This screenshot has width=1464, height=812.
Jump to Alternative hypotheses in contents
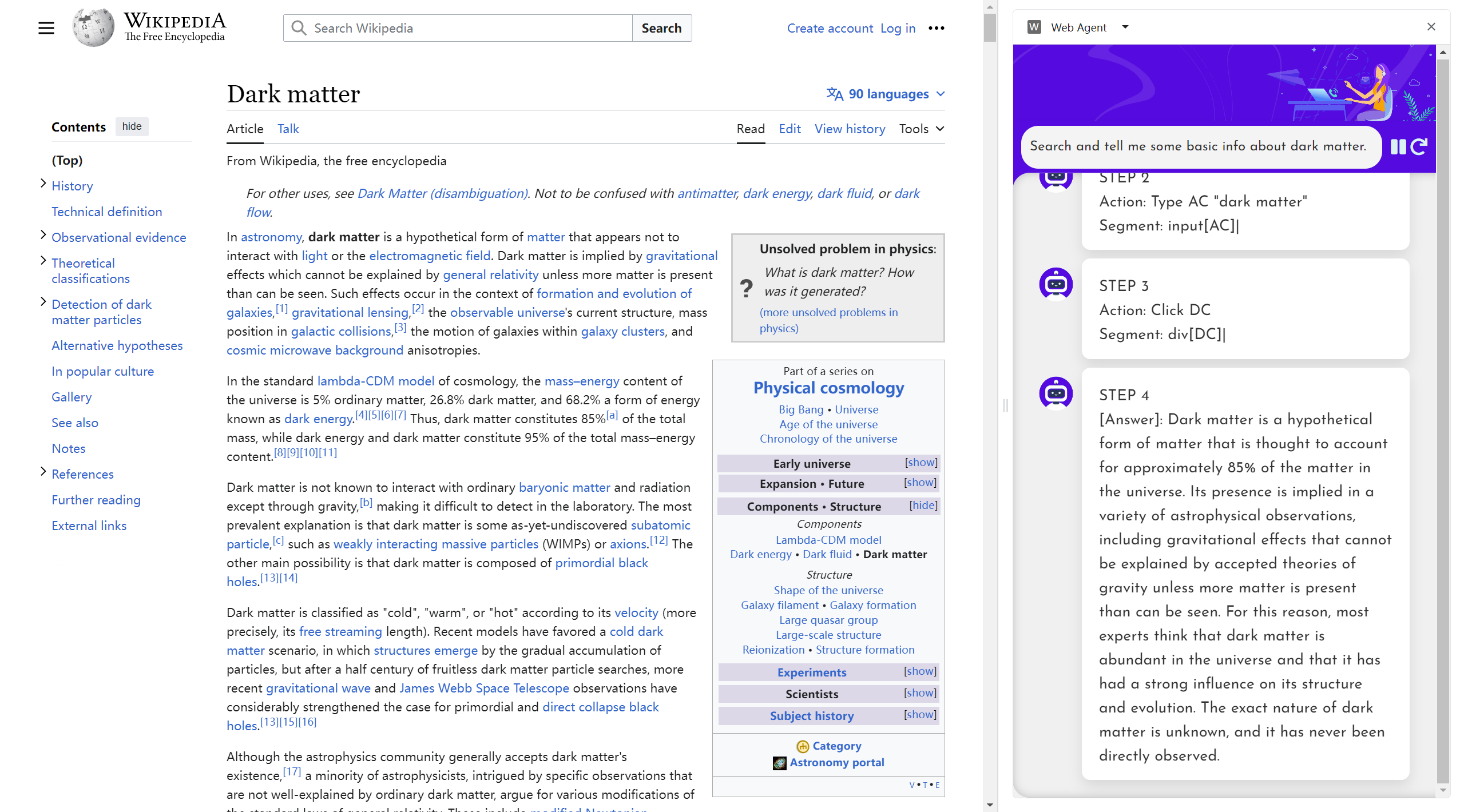click(x=117, y=345)
